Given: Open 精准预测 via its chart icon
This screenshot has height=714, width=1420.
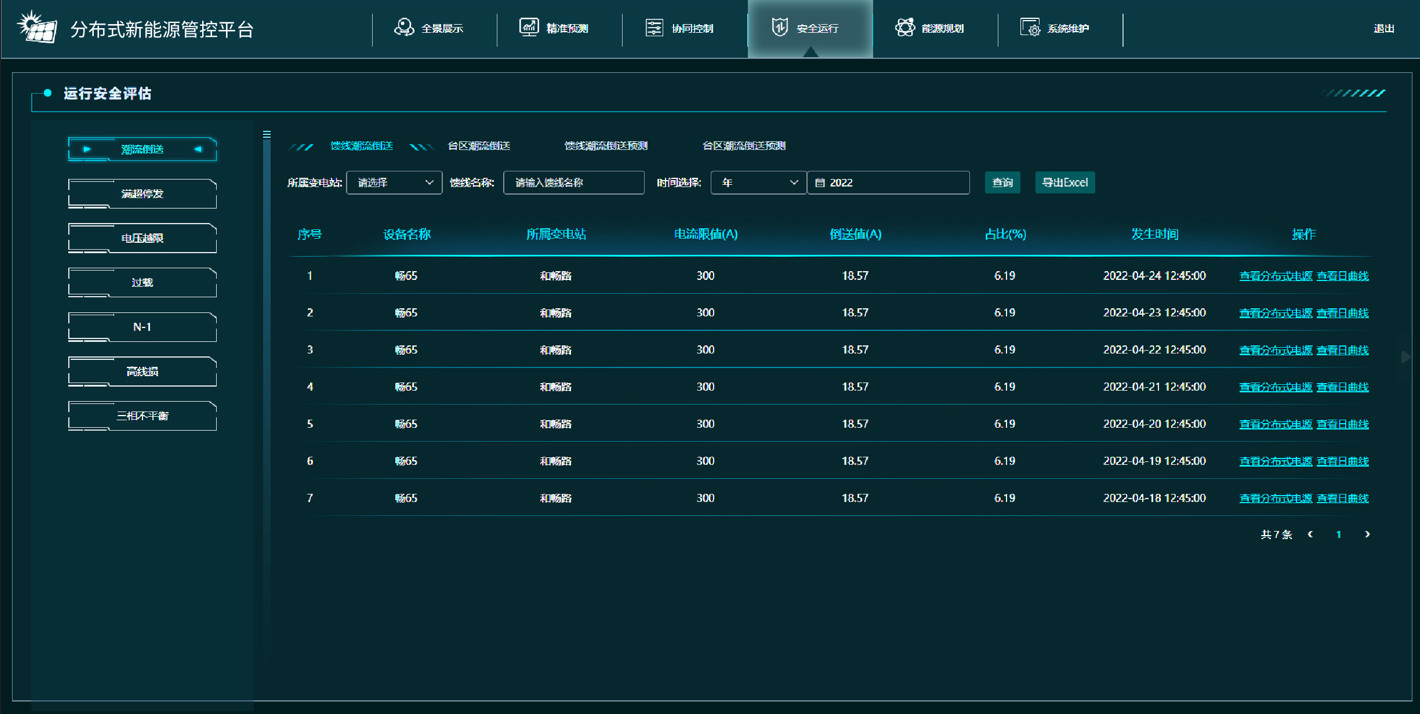Looking at the screenshot, I should point(529,28).
